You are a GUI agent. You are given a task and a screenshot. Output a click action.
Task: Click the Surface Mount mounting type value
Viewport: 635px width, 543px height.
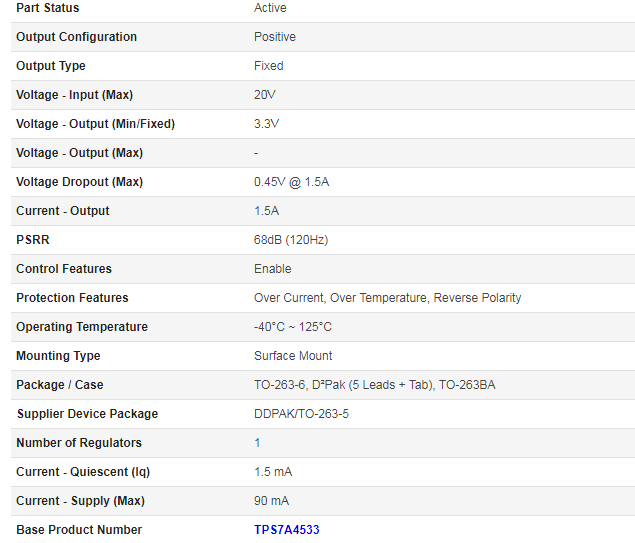coord(293,356)
